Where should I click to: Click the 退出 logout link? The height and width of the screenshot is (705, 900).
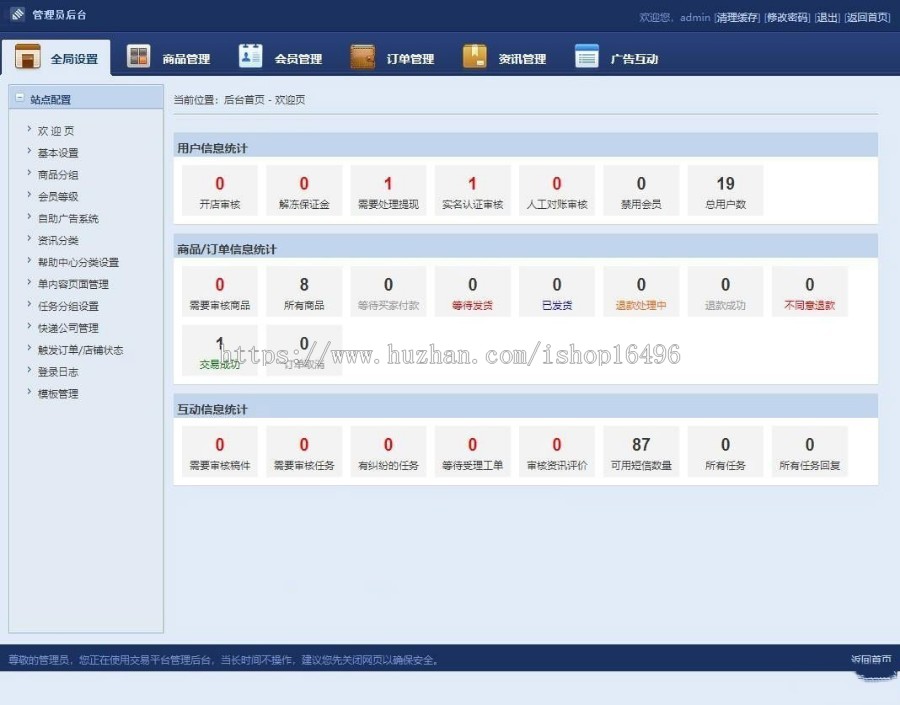[x=827, y=17]
